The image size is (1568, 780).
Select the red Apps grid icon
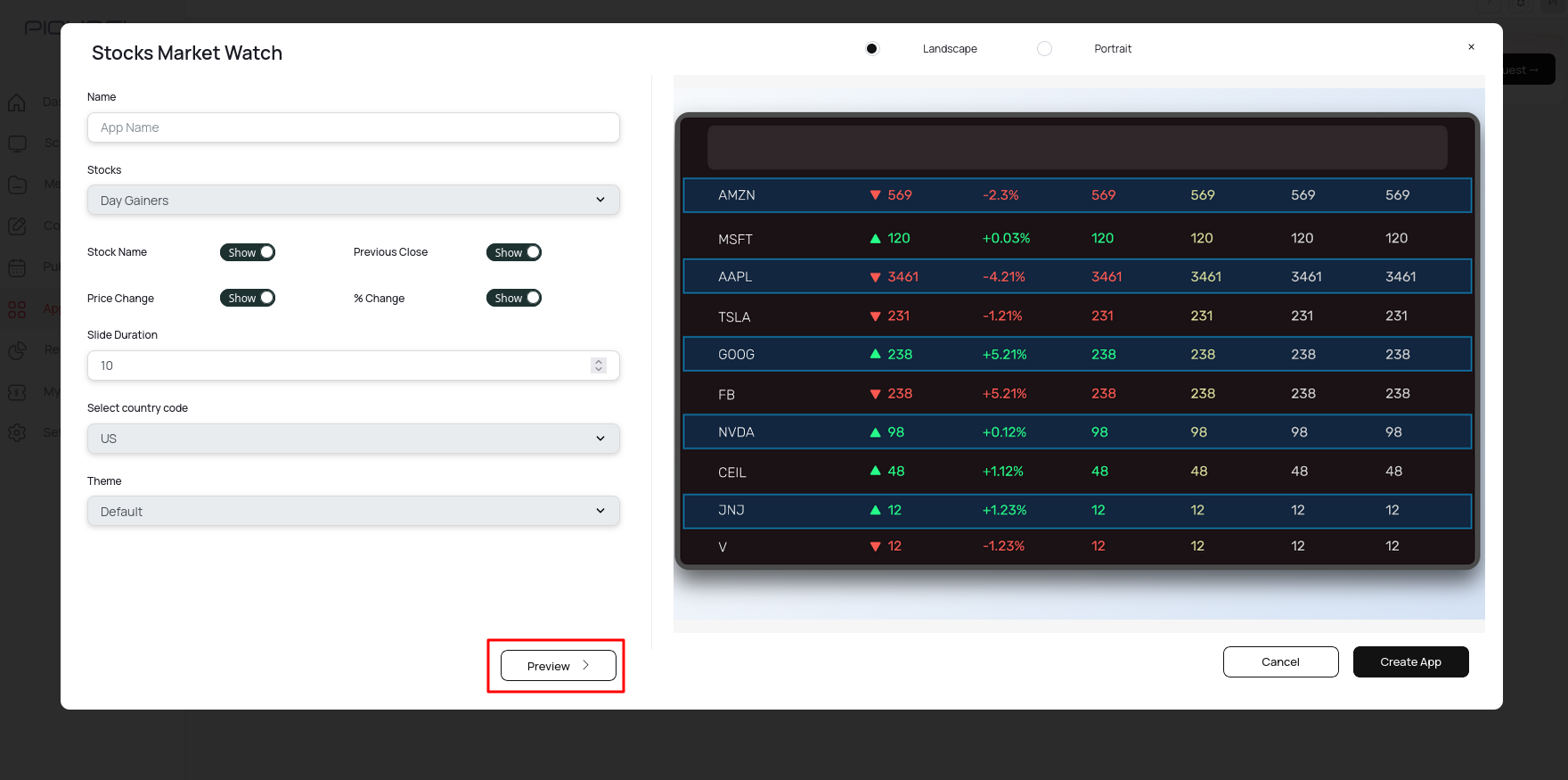click(x=17, y=309)
